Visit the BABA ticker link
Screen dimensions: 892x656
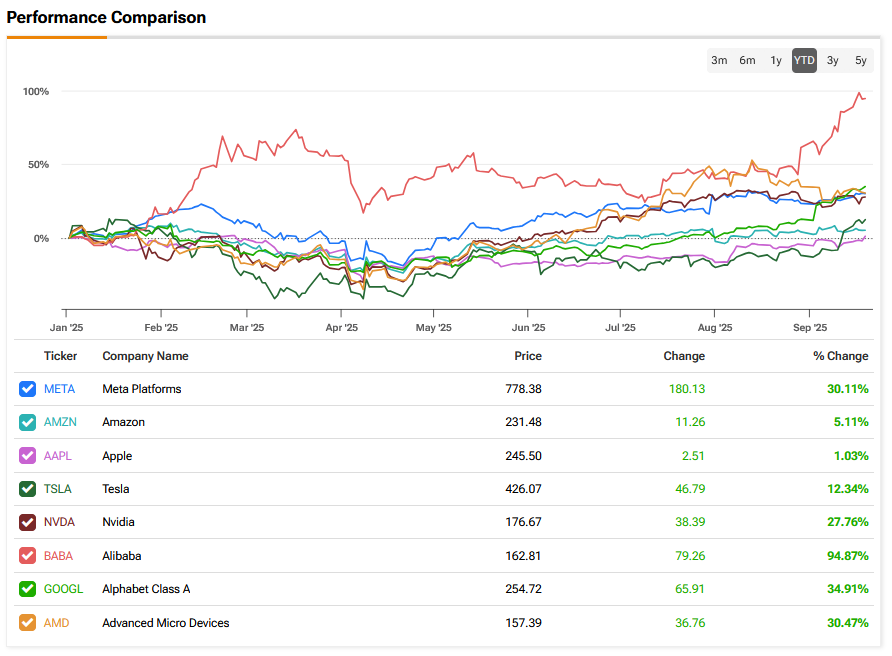pos(59,556)
